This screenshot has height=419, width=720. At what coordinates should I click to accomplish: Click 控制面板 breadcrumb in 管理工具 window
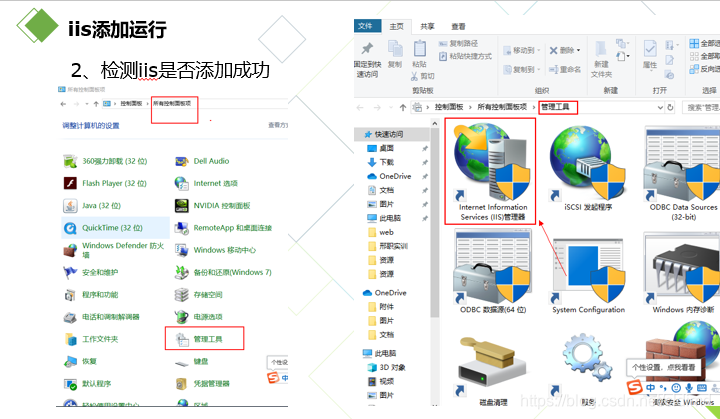(x=449, y=107)
